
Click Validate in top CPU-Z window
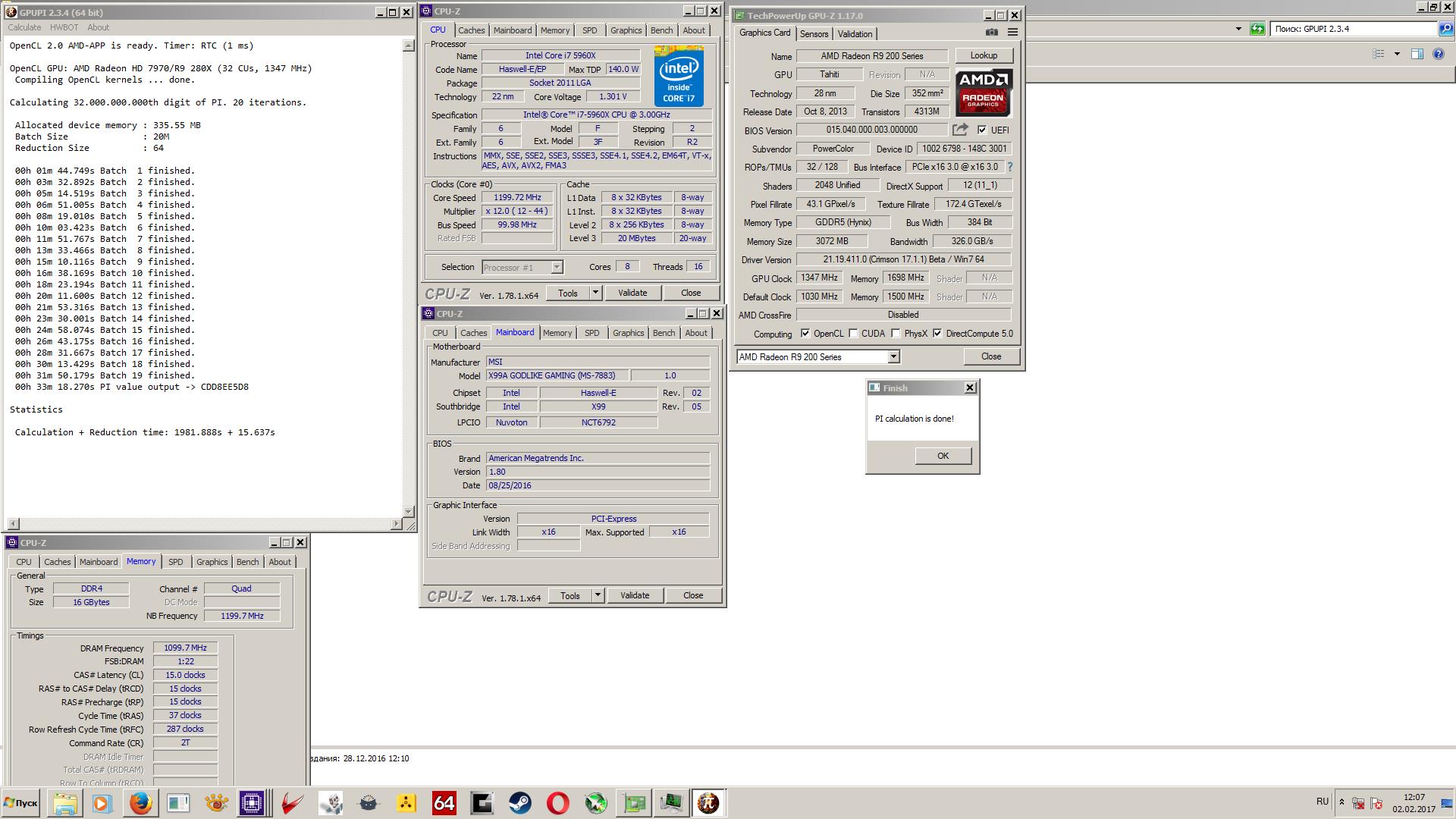632,293
